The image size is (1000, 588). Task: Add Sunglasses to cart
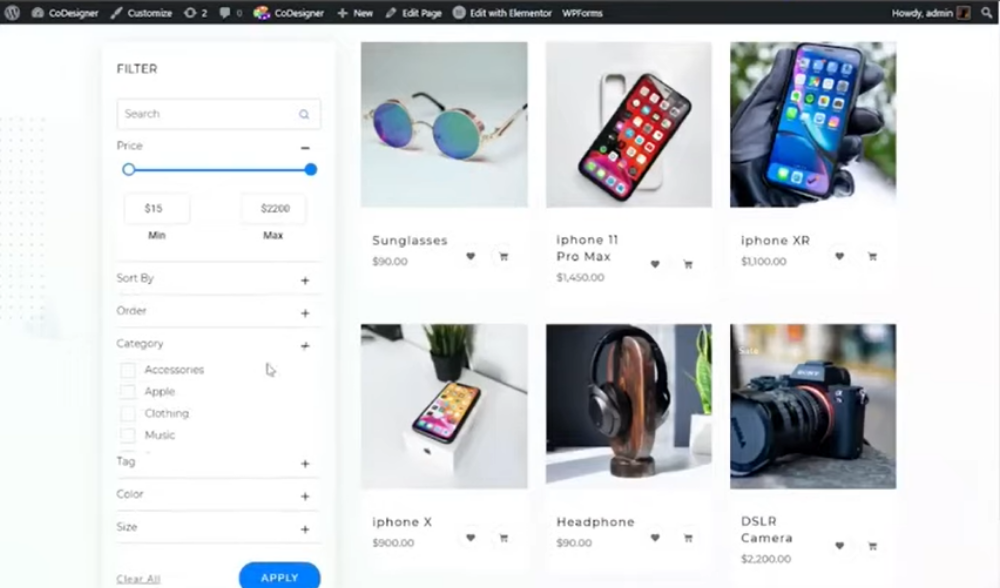(x=504, y=256)
